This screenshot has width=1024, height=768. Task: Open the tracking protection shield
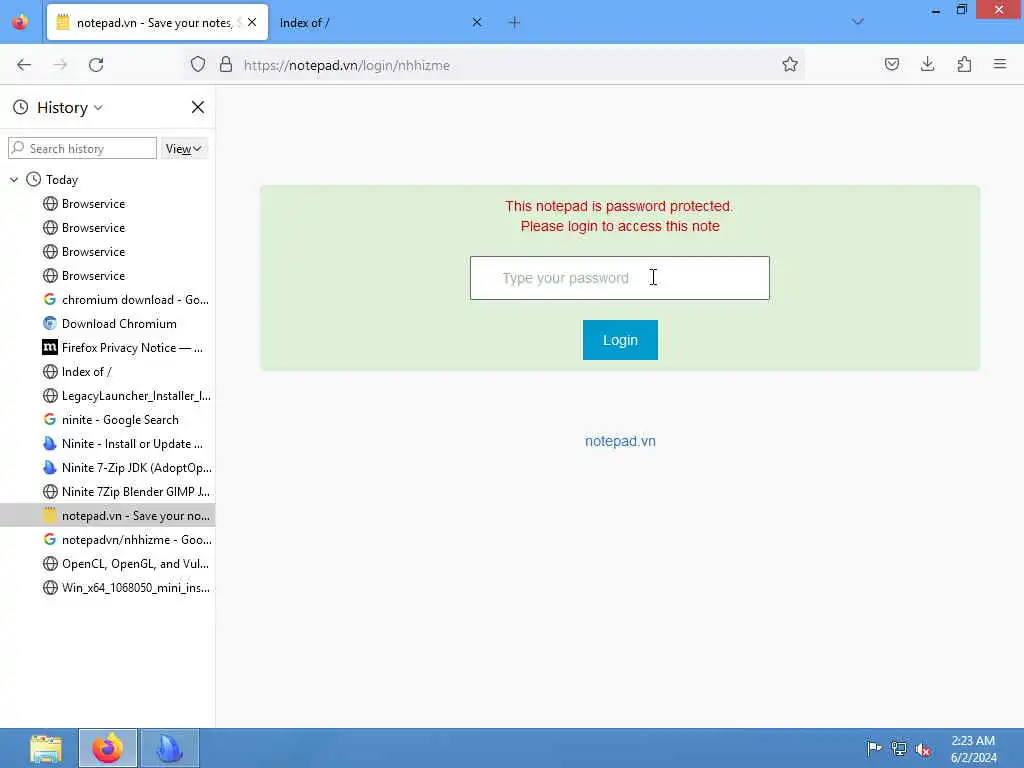pos(198,65)
